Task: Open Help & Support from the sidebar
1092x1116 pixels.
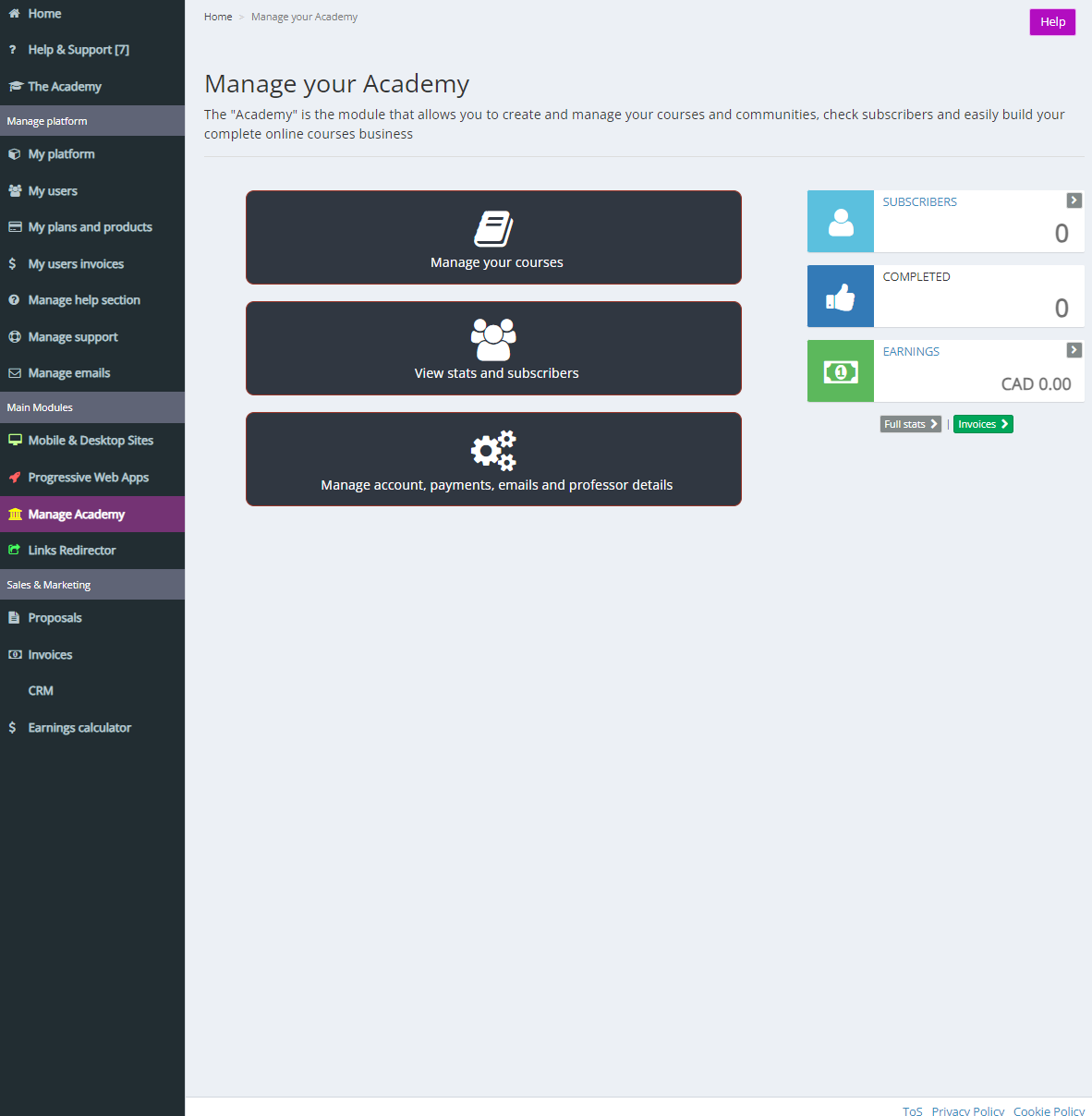Action: click(79, 49)
